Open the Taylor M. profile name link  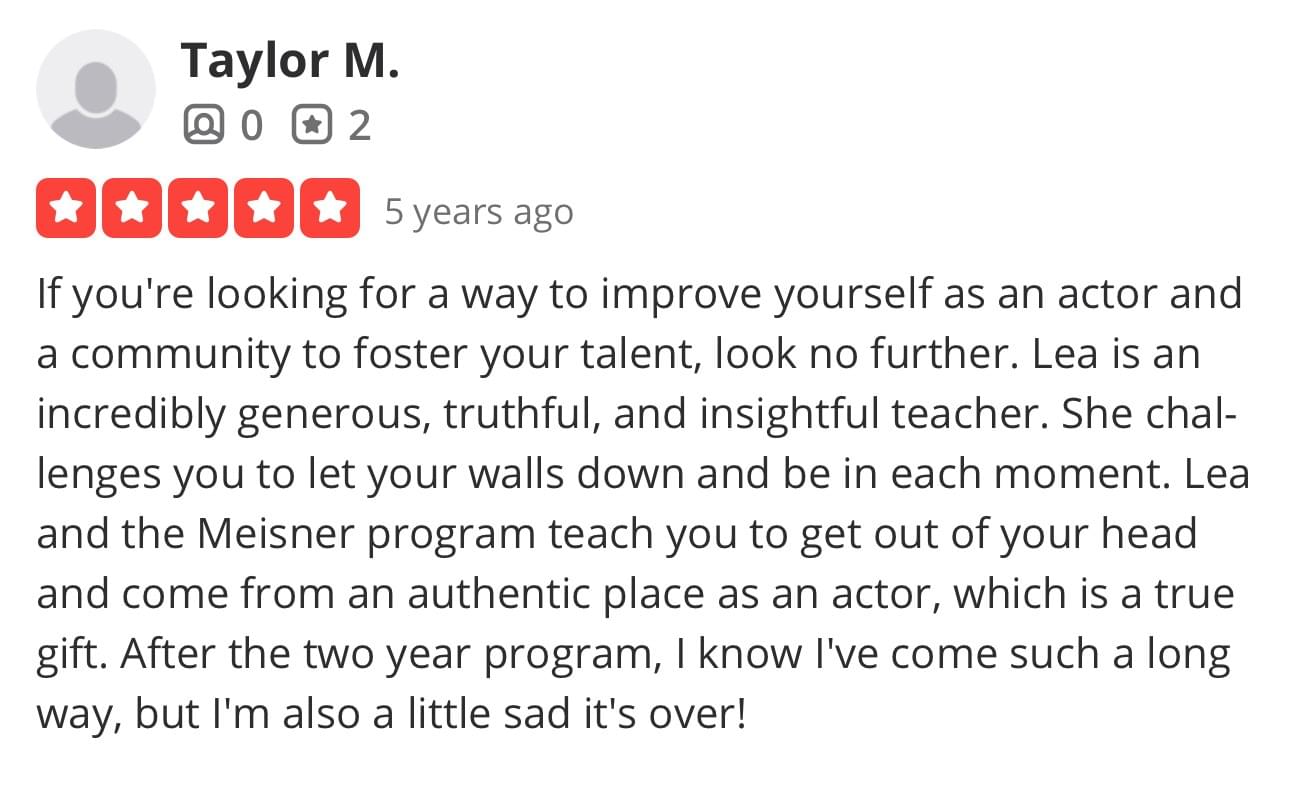(x=290, y=62)
